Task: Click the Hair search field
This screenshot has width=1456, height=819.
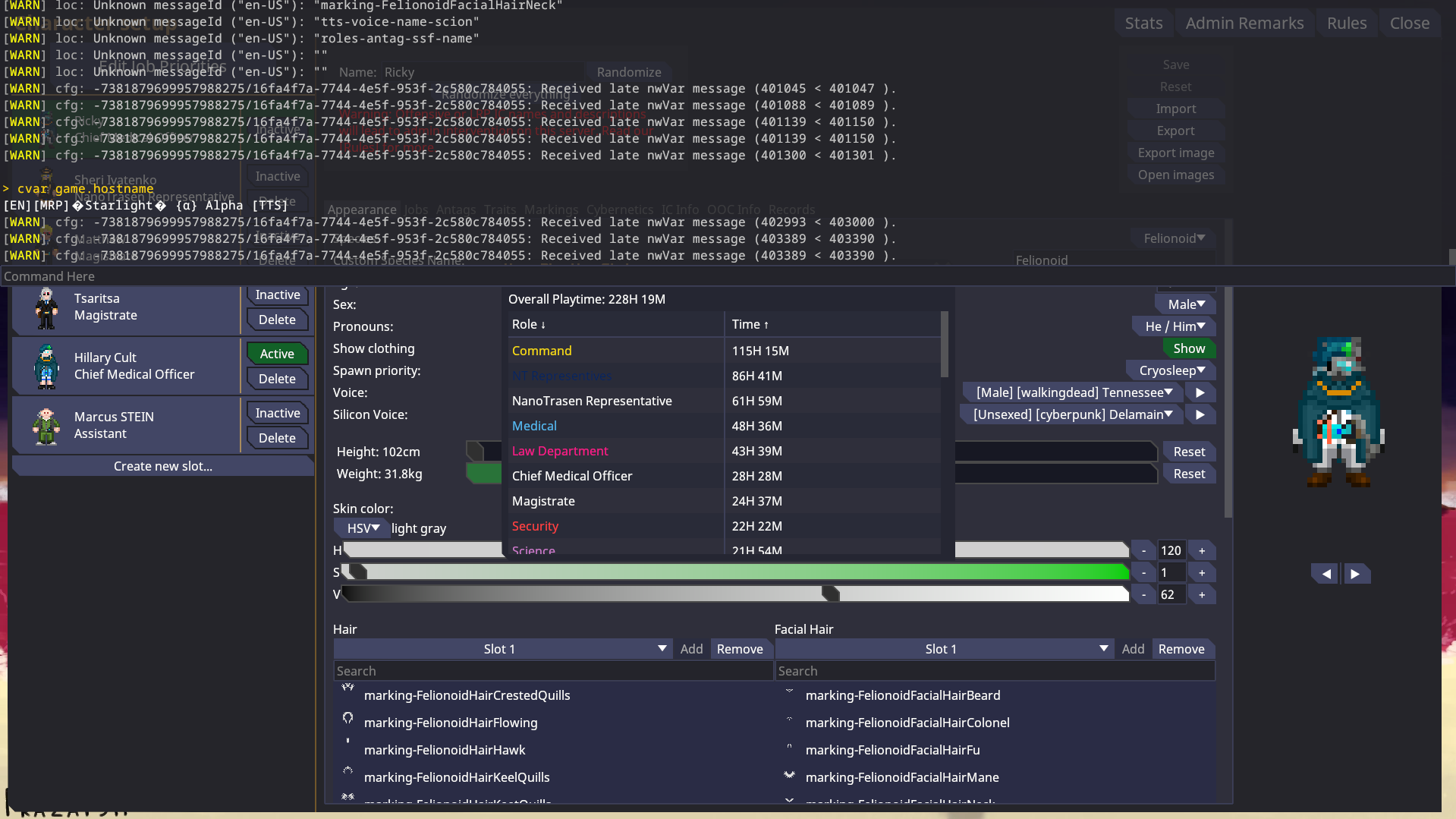Action: pos(552,671)
